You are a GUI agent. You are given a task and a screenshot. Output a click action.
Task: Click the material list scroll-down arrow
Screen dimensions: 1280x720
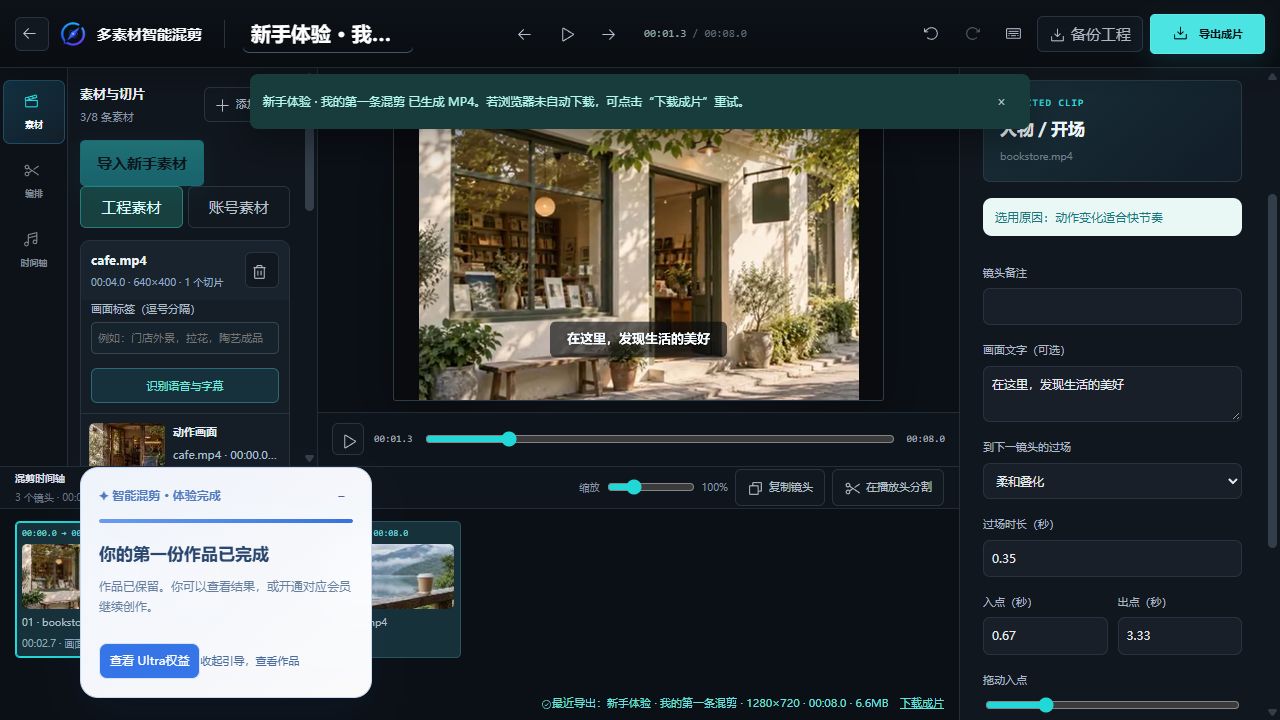[x=309, y=458]
